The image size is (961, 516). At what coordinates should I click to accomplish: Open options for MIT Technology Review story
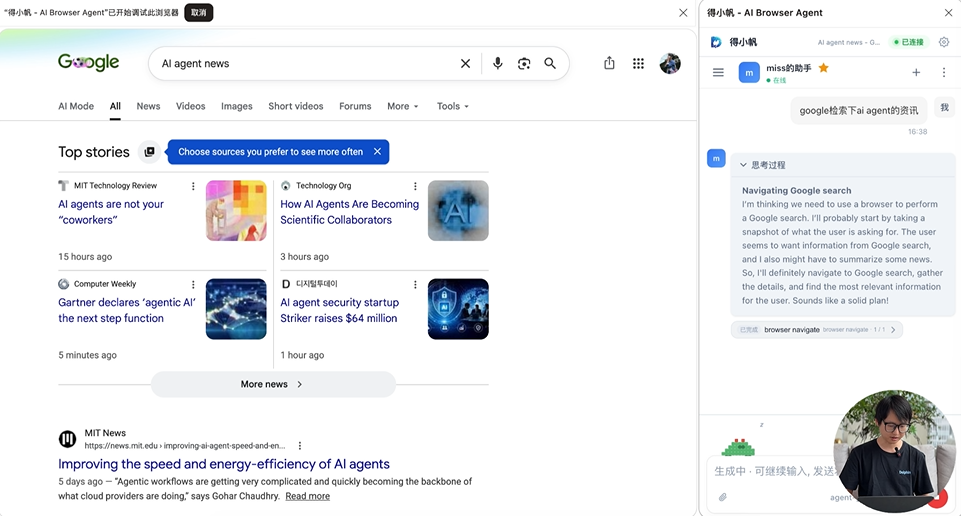193,186
